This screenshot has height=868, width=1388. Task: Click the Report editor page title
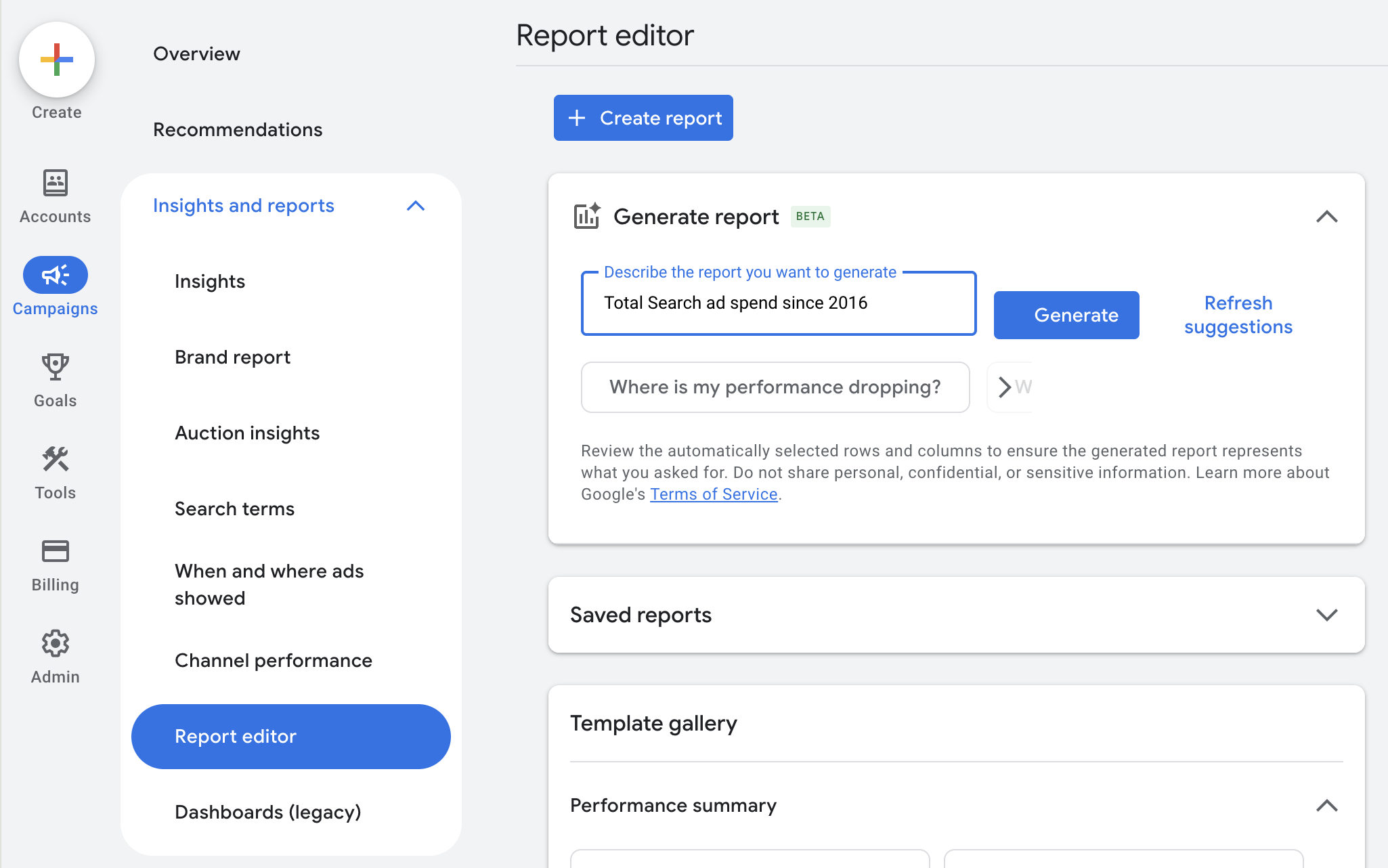tap(605, 35)
